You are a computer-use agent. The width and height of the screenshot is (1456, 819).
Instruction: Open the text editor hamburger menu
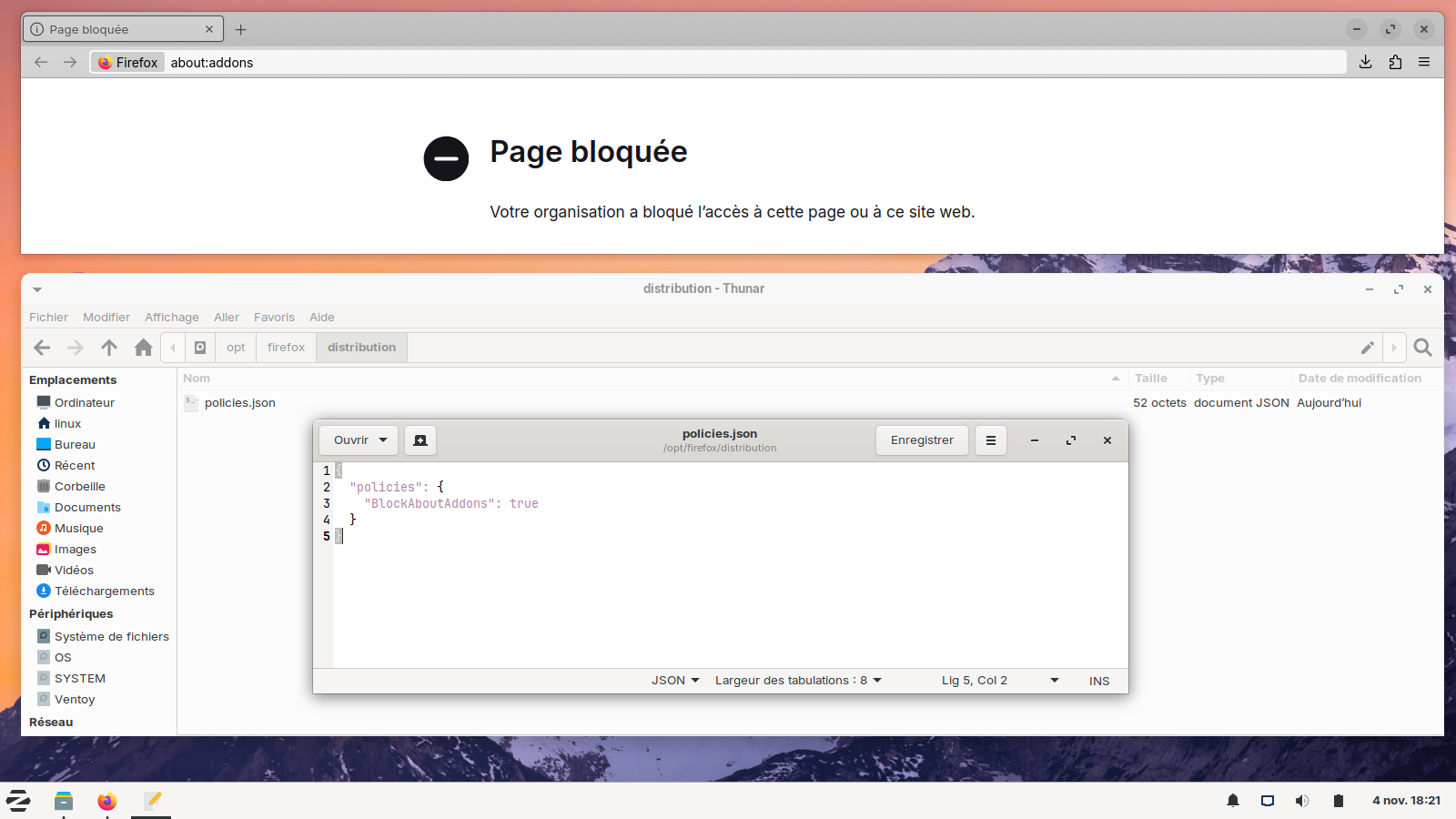click(990, 440)
